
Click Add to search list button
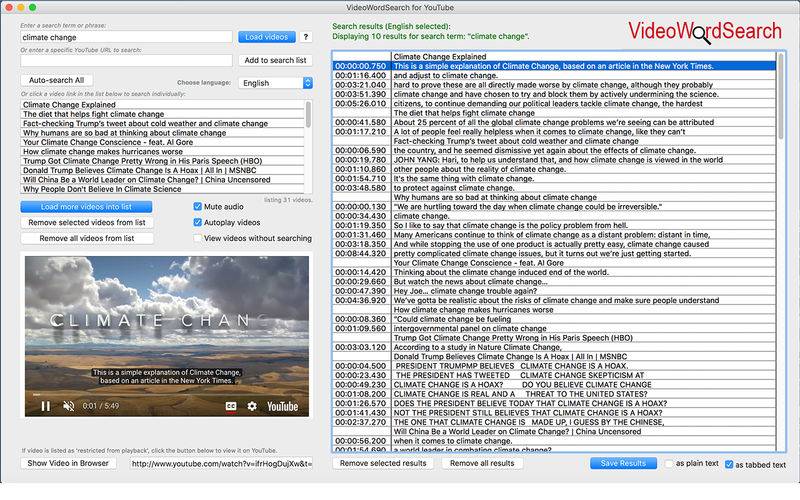click(276, 60)
